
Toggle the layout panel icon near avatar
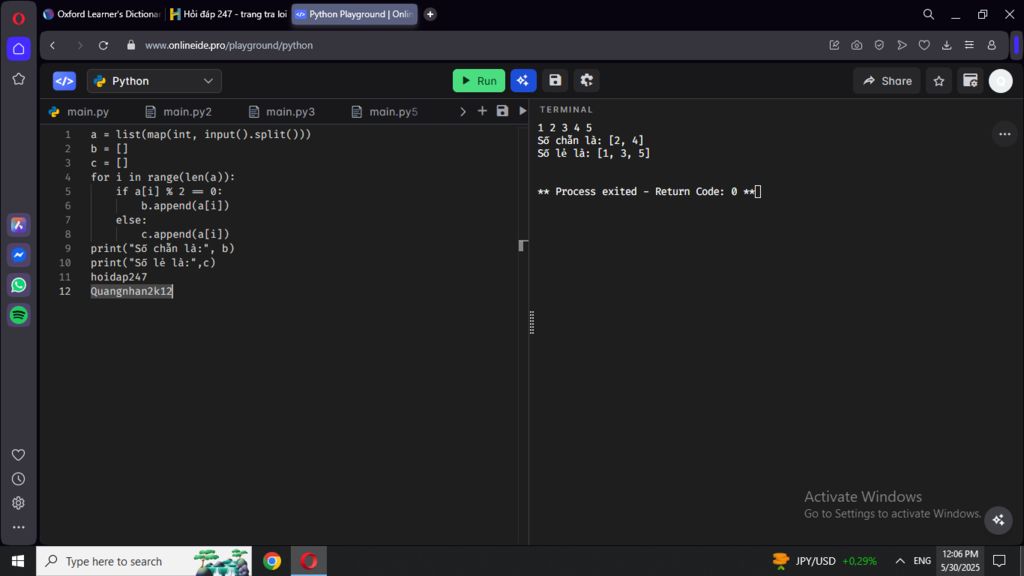[969, 81]
